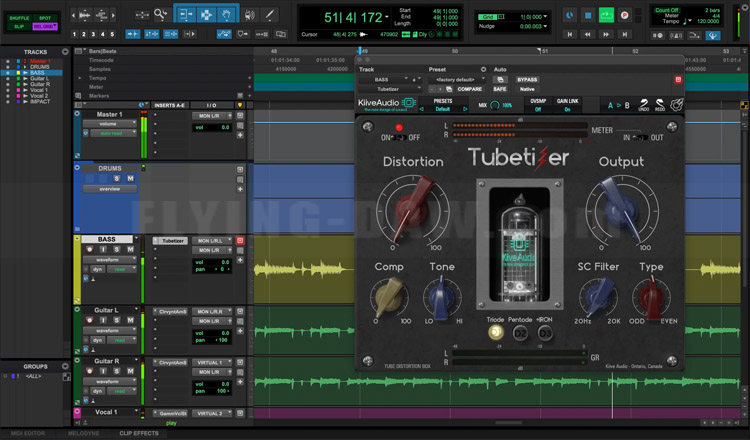The height and width of the screenshot is (440, 750).
Task: Select SPOT edit mode
Action: (45, 18)
